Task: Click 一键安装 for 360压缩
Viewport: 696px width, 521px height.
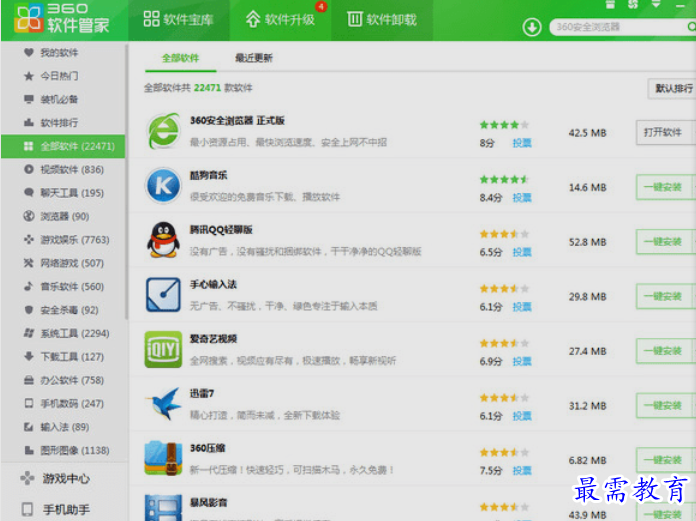Action: tap(665, 460)
